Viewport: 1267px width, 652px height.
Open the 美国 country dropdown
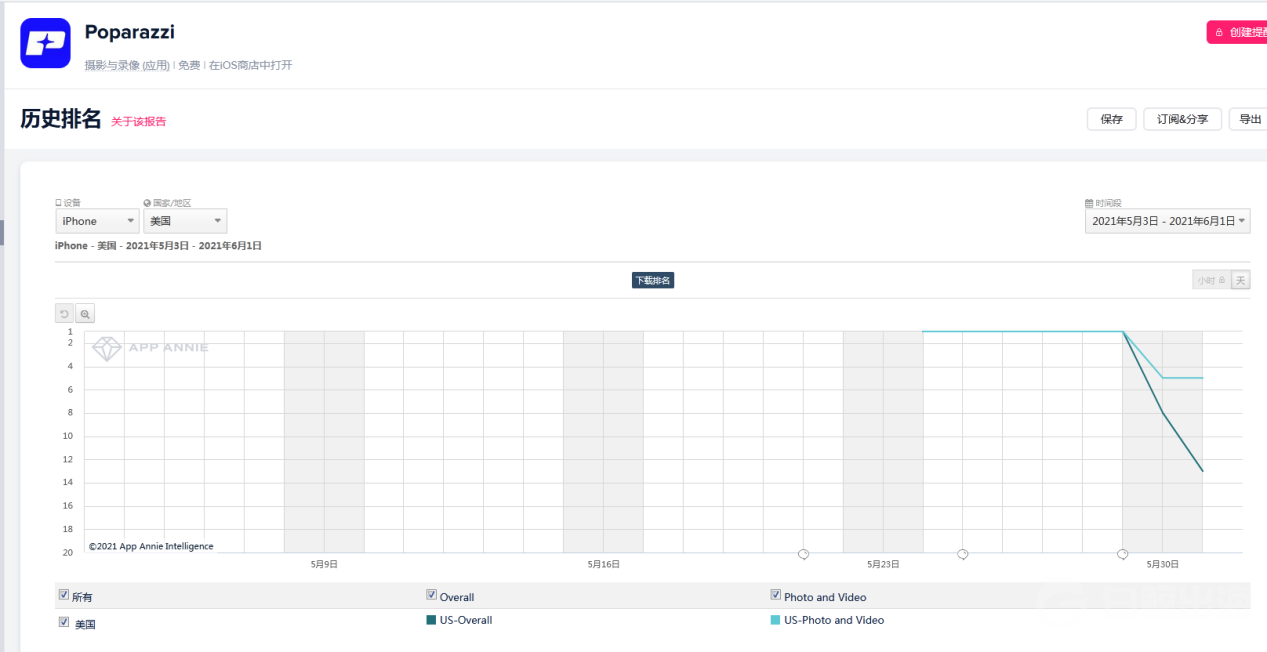tap(185, 221)
